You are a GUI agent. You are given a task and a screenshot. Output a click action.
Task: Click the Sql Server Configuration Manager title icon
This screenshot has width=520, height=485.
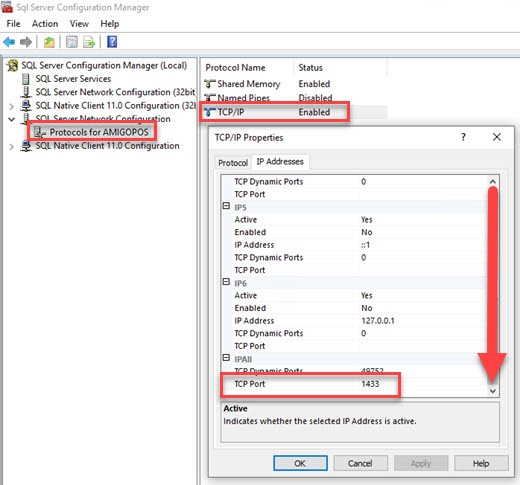(x=7, y=7)
